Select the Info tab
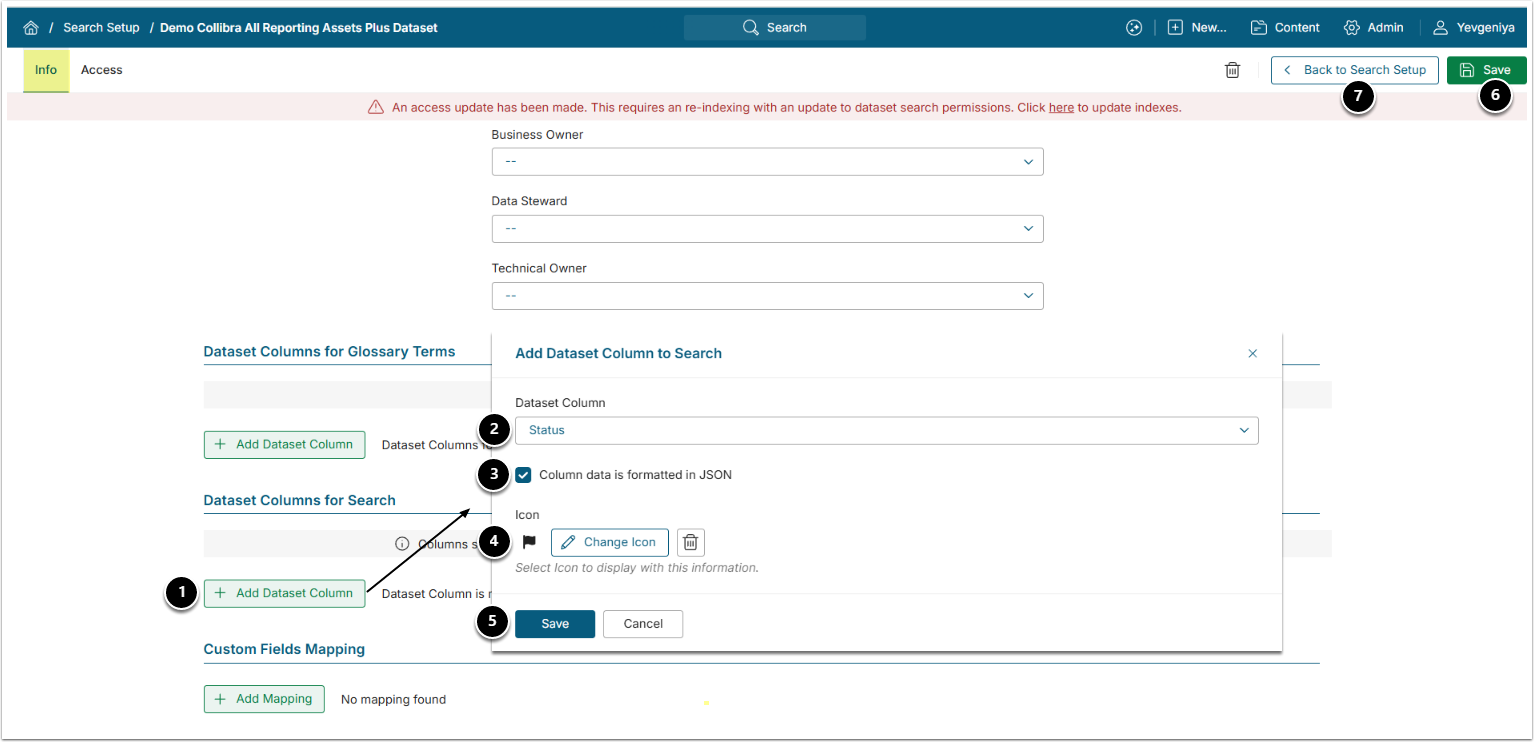This screenshot has height=742, width=1534. [x=46, y=70]
